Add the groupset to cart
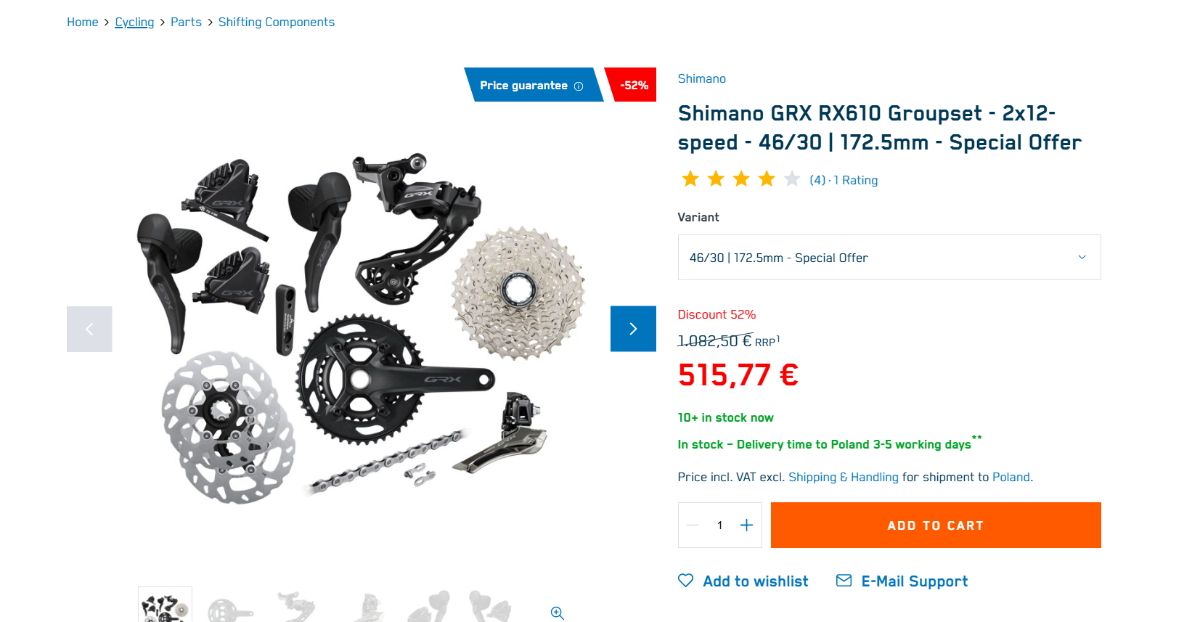1200x622 pixels. [936, 525]
